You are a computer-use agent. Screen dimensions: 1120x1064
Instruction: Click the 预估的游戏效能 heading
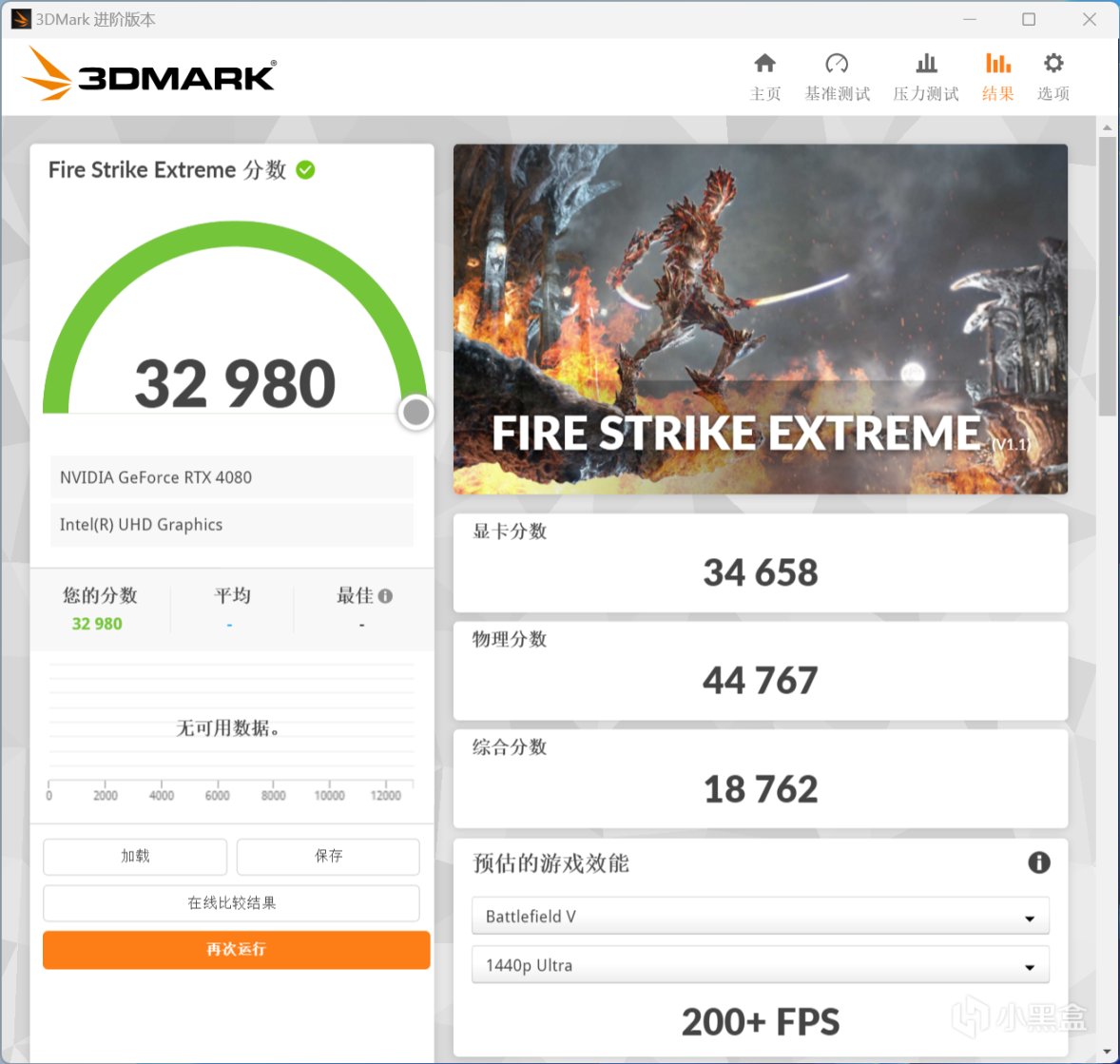click(550, 863)
